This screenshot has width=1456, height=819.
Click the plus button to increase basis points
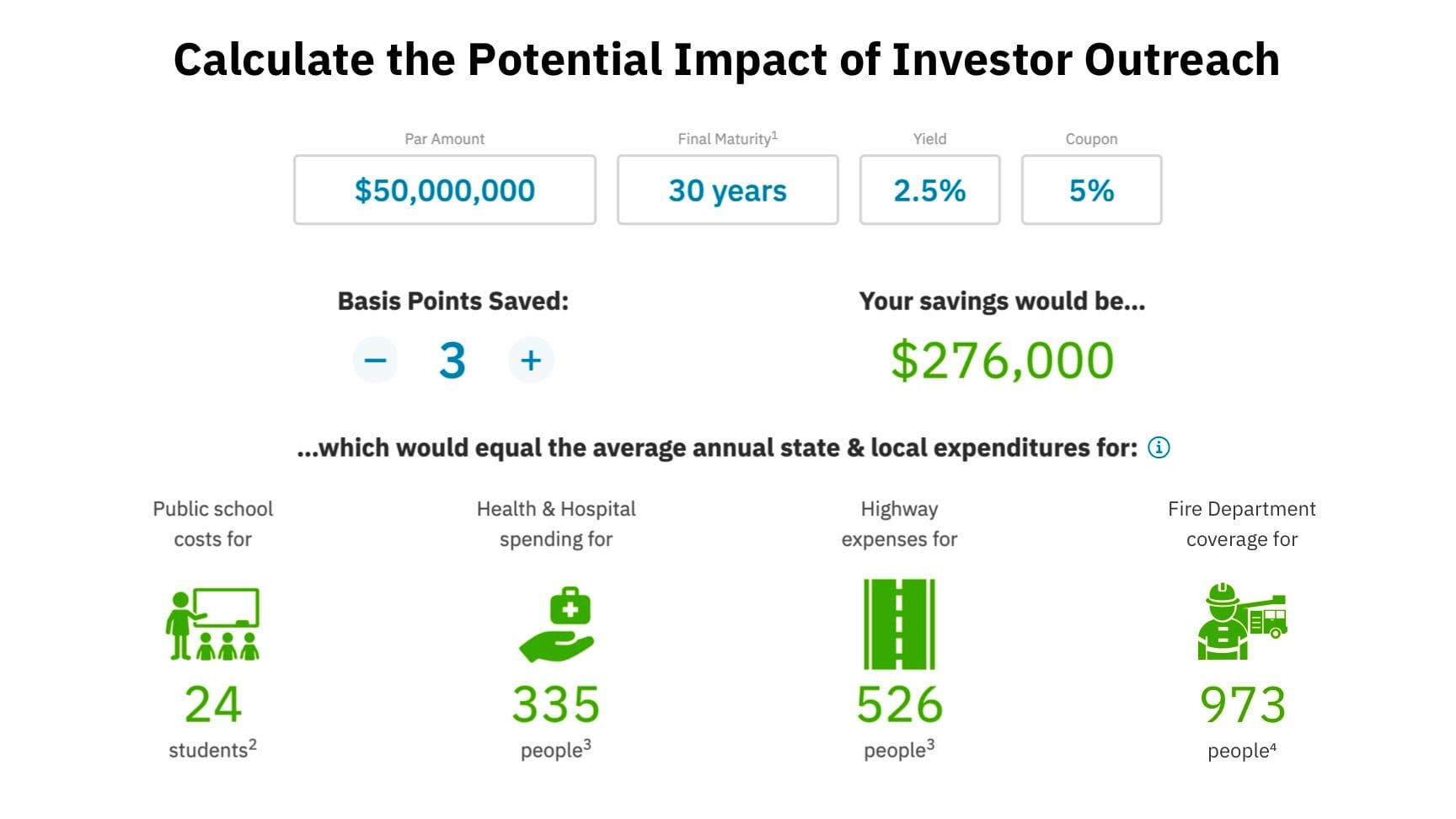tap(531, 361)
